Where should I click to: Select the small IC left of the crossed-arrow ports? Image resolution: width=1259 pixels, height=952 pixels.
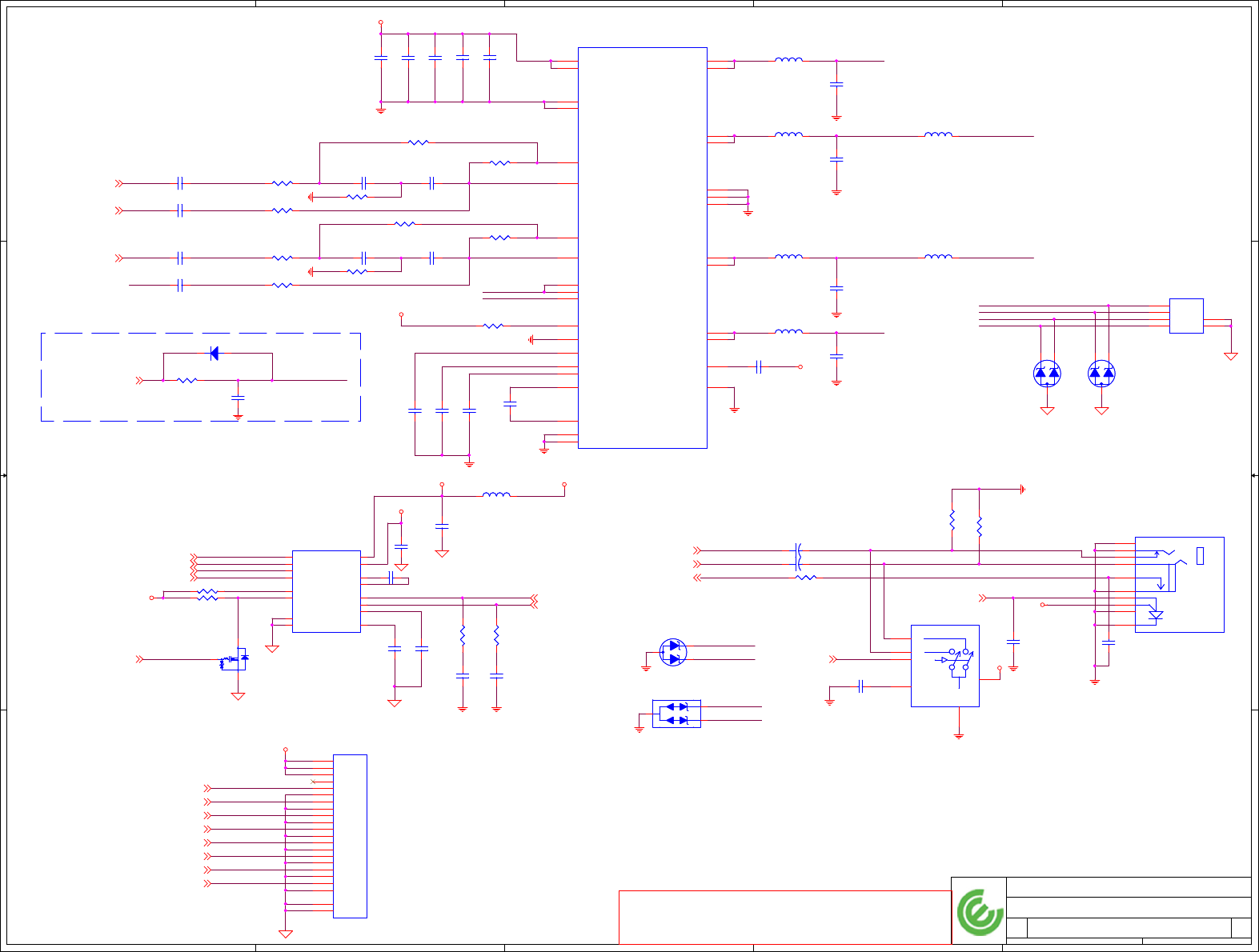point(327,591)
